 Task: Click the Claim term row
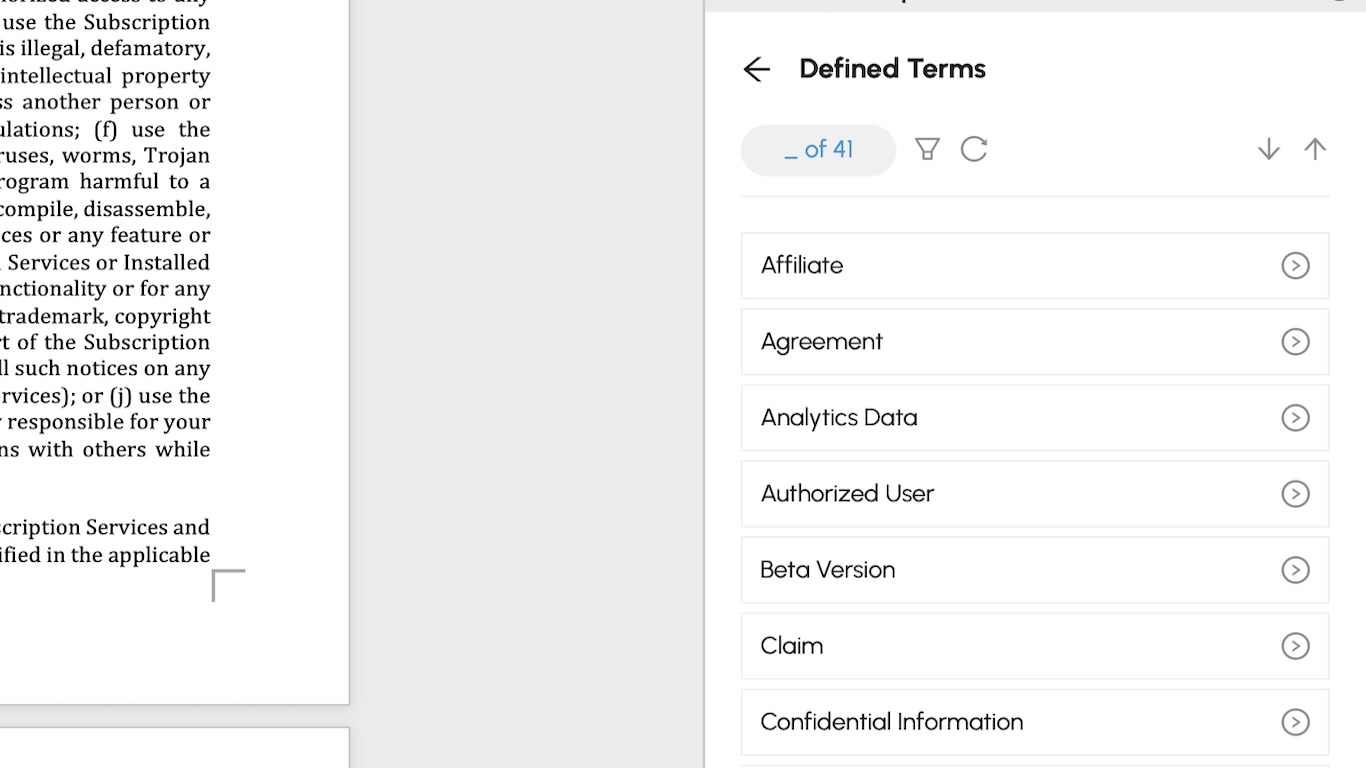coord(792,646)
